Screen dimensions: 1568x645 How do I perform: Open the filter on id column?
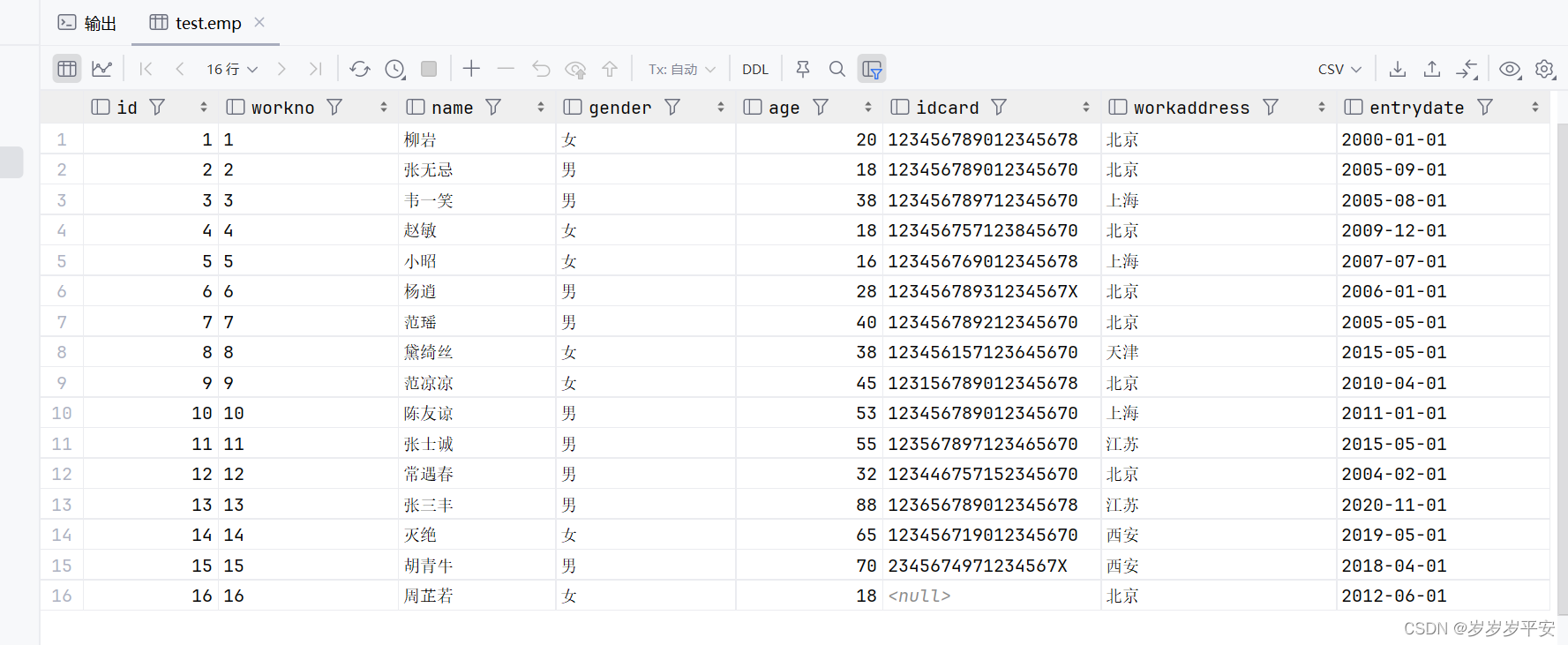(x=158, y=107)
